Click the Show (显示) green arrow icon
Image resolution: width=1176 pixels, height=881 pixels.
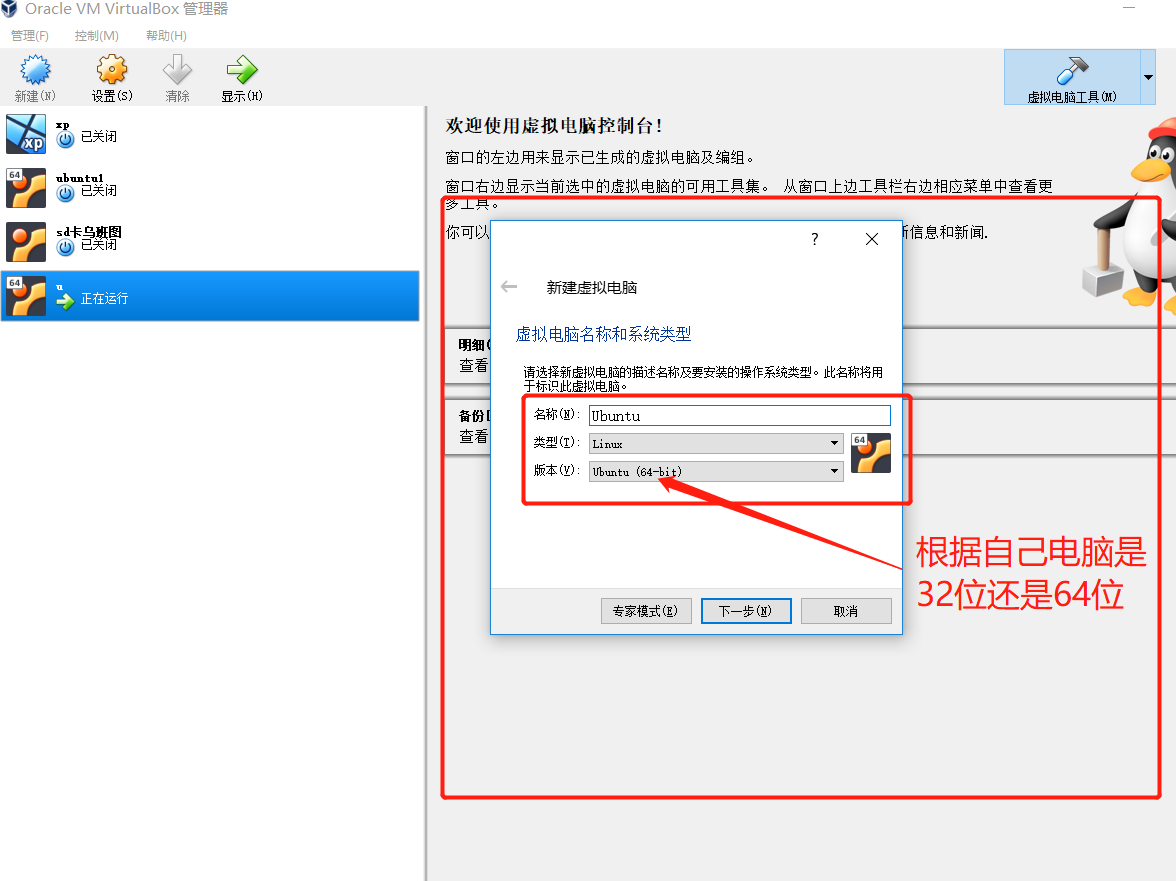[242, 70]
